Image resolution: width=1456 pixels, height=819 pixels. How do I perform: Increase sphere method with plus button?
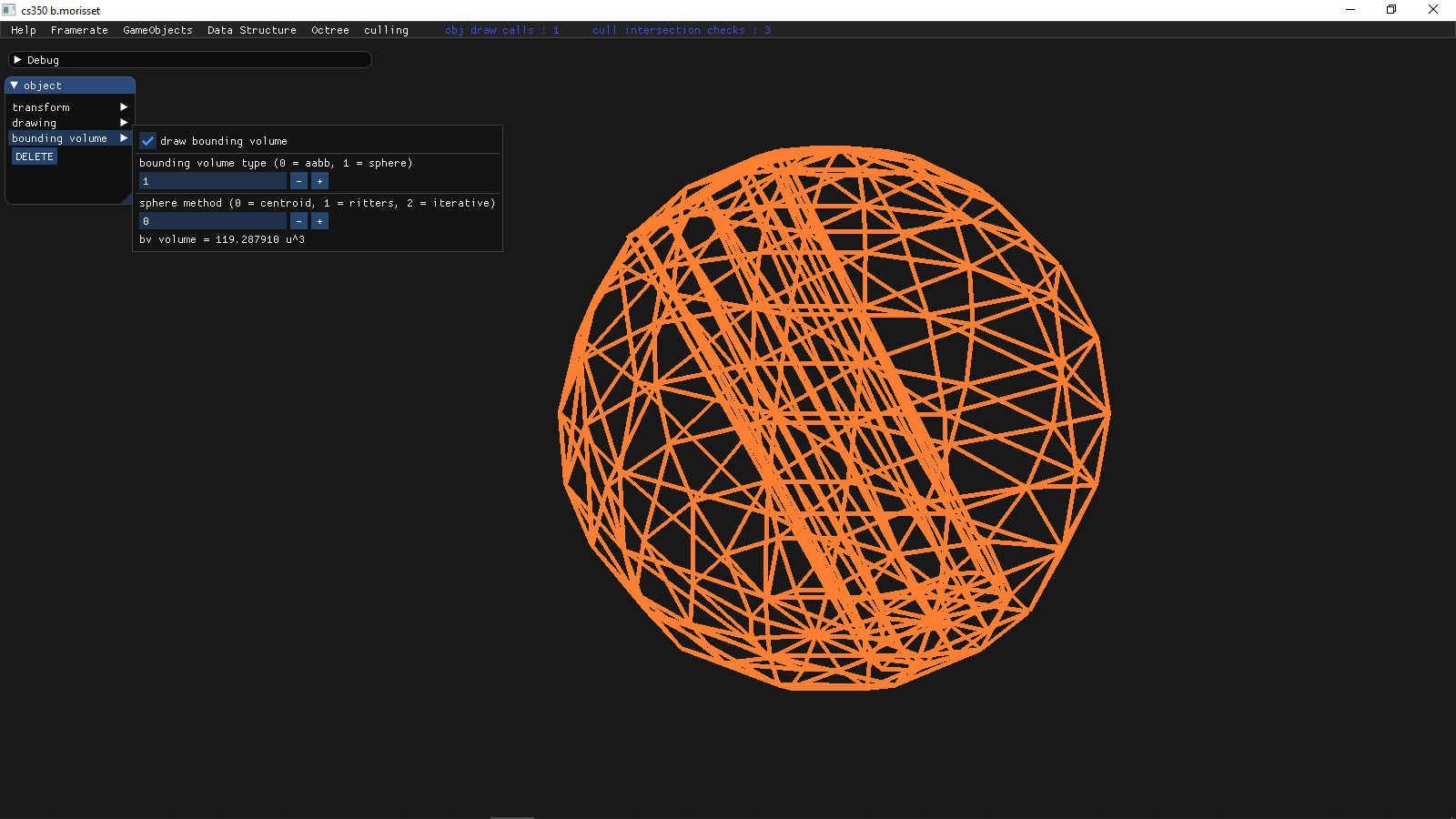click(x=319, y=221)
